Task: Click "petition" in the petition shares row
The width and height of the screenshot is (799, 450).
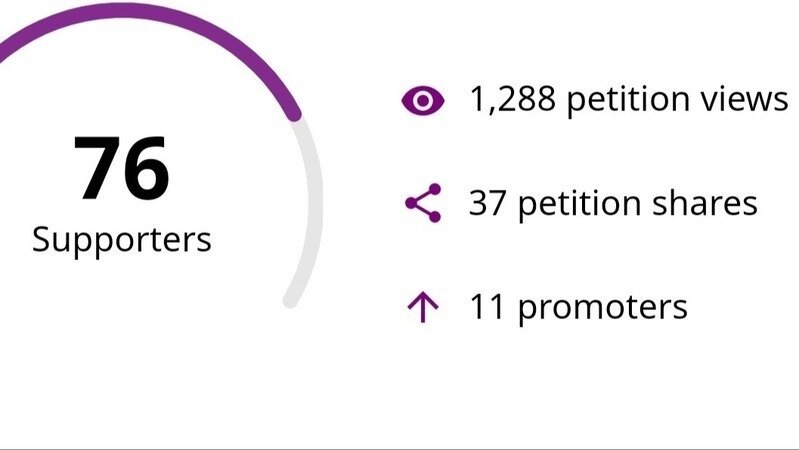Action: pyautogui.click(x=581, y=204)
